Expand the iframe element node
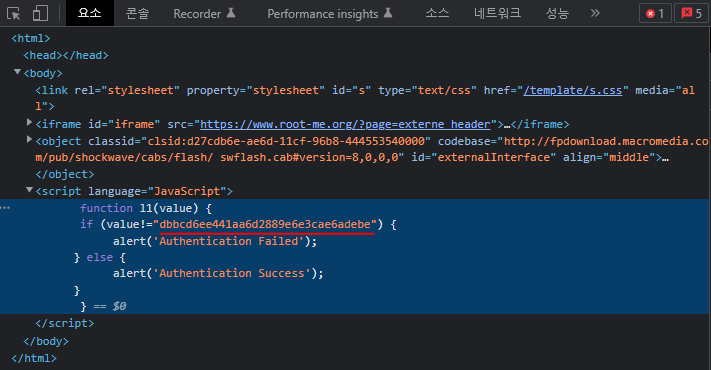This screenshot has width=711, height=370. (x=29, y=122)
